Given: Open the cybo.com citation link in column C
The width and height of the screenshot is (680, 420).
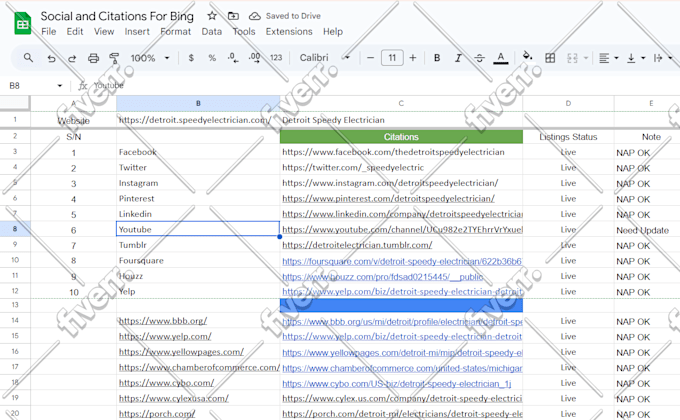Looking at the screenshot, I should pos(396,384).
